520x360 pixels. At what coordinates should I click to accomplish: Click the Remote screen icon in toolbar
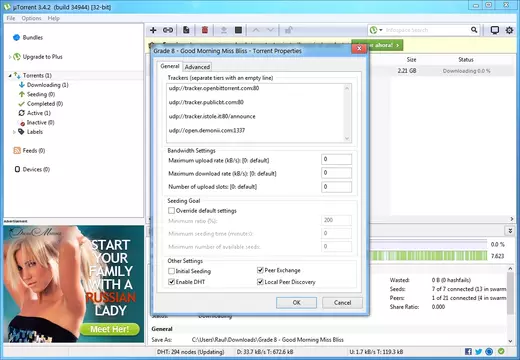pyautogui.click(x=495, y=30)
